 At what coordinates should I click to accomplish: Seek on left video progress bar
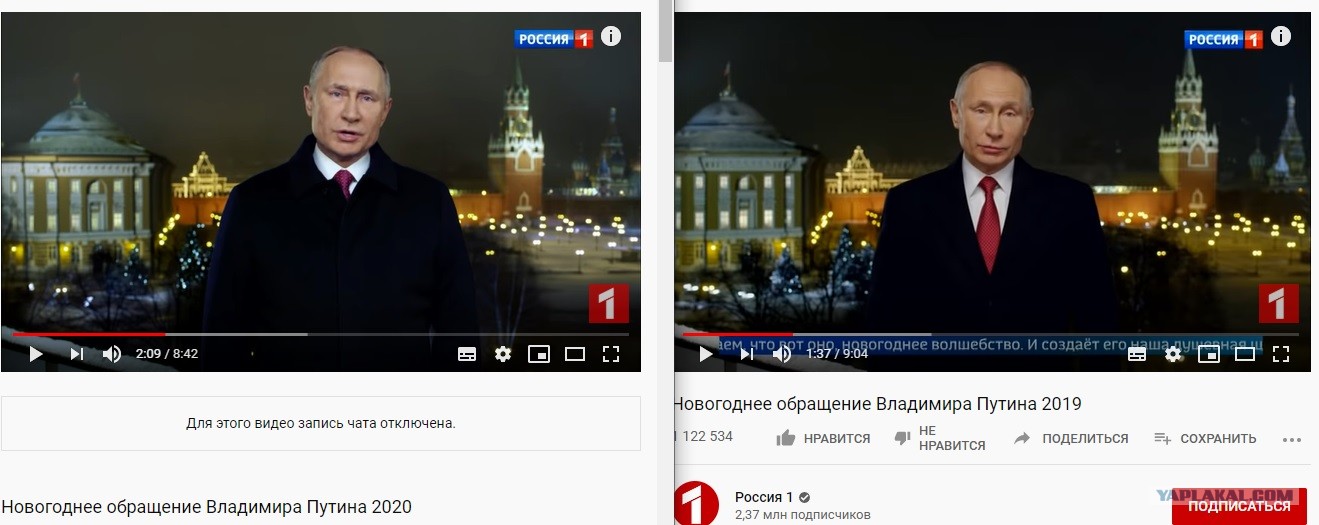tap(321, 334)
